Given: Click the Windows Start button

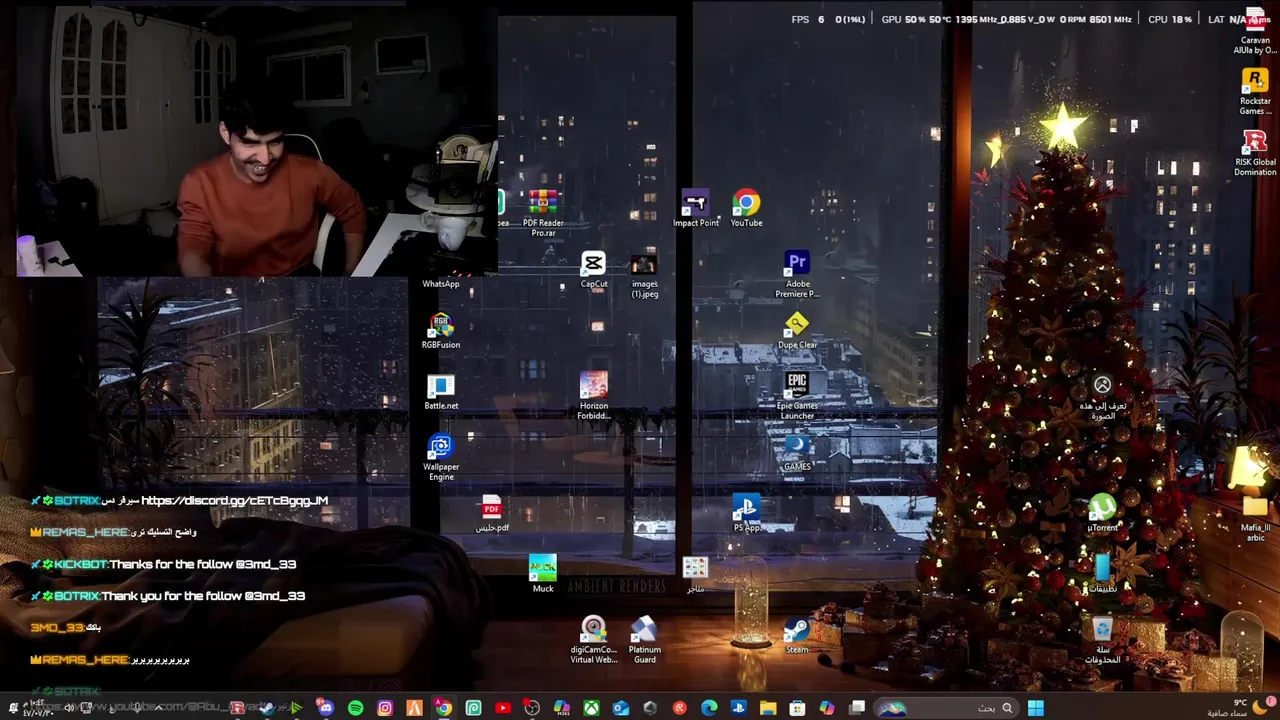Looking at the screenshot, I should [x=1035, y=708].
